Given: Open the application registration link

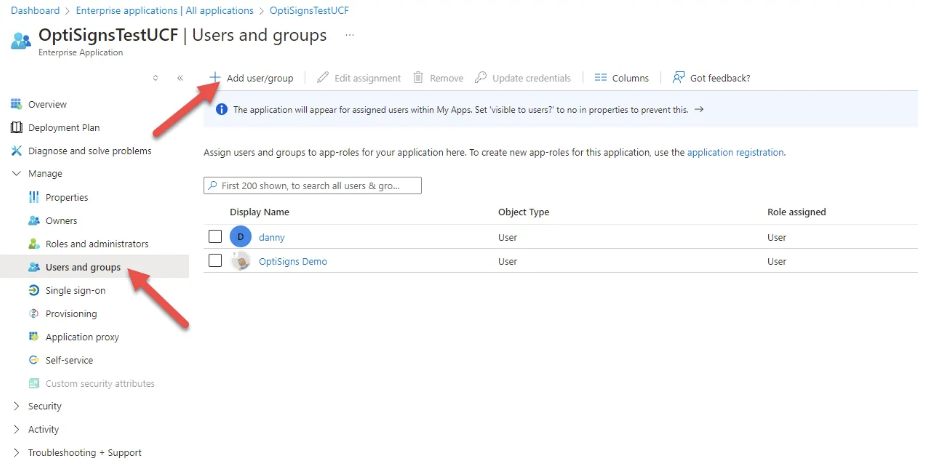Looking at the screenshot, I should (x=735, y=152).
